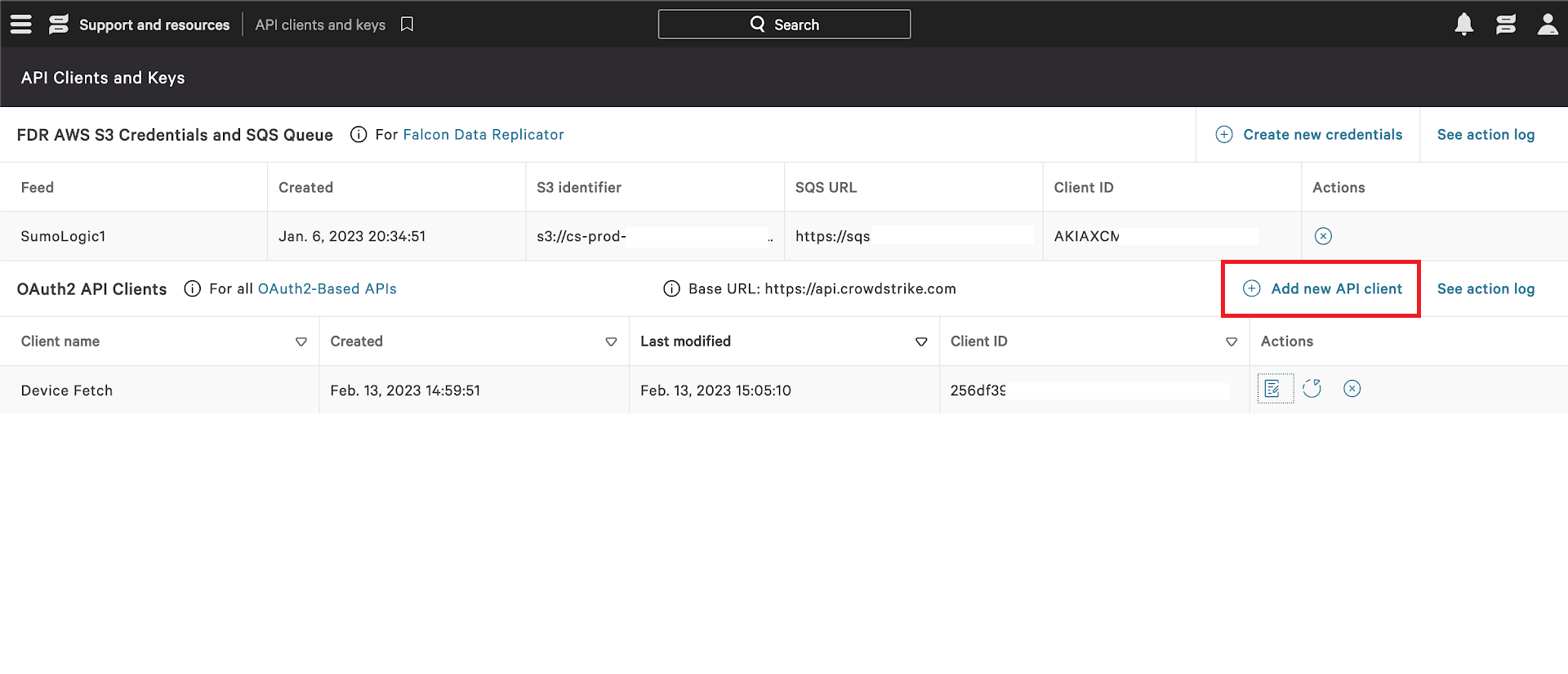Select API clients and keys breadcrumb
Viewport: 1568px width, 674px height.
pyautogui.click(x=320, y=25)
